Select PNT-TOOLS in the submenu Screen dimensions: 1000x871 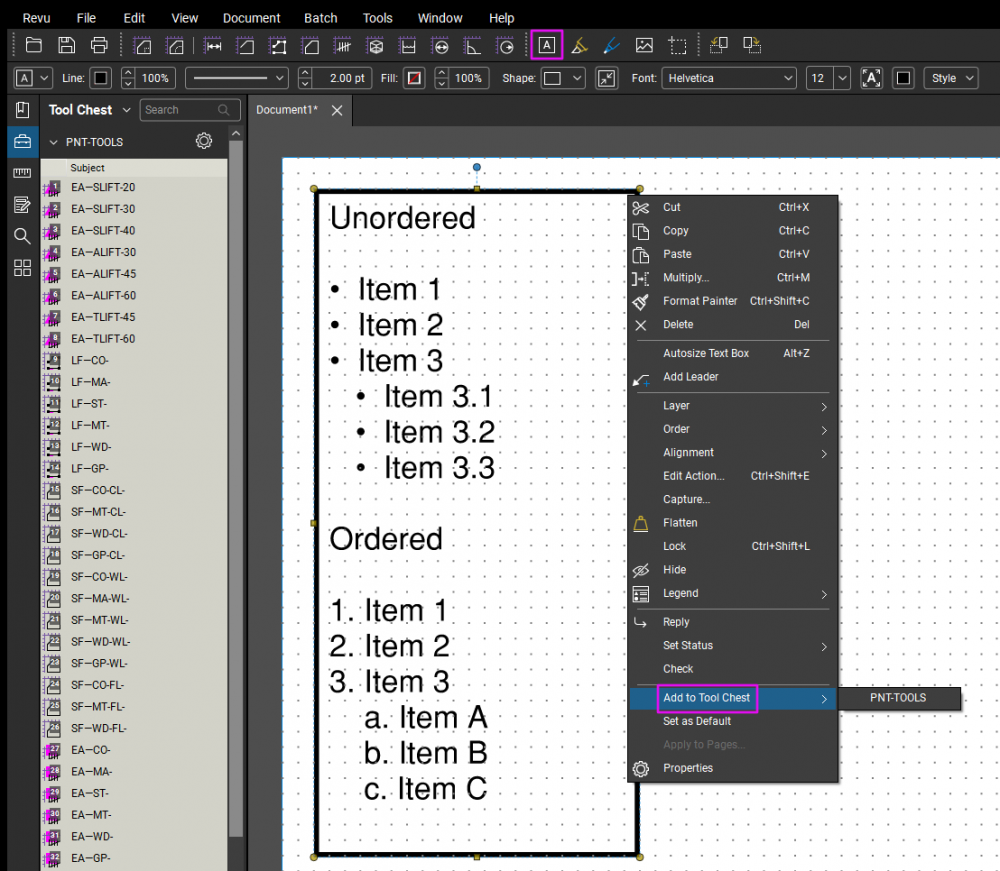[x=898, y=698]
